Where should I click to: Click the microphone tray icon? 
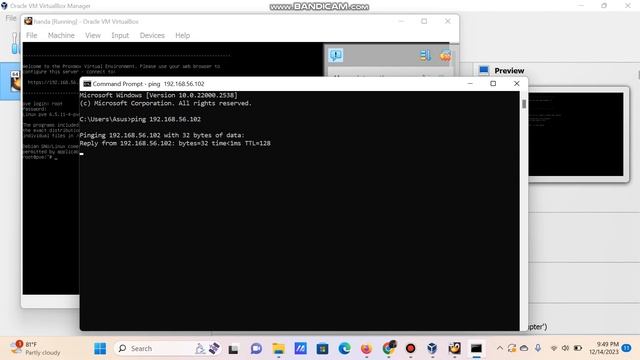coord(538,348)
